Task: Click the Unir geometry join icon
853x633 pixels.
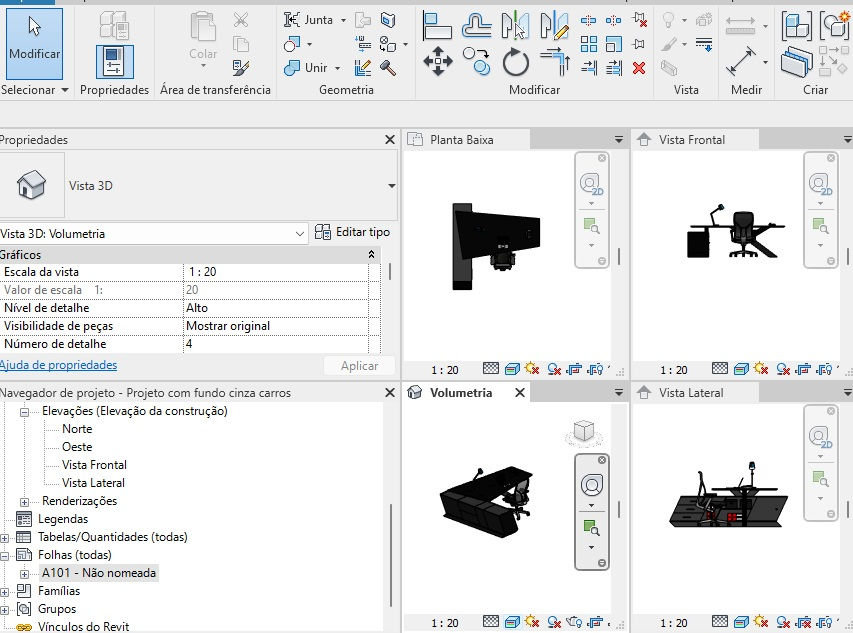Action: (292, 68)
